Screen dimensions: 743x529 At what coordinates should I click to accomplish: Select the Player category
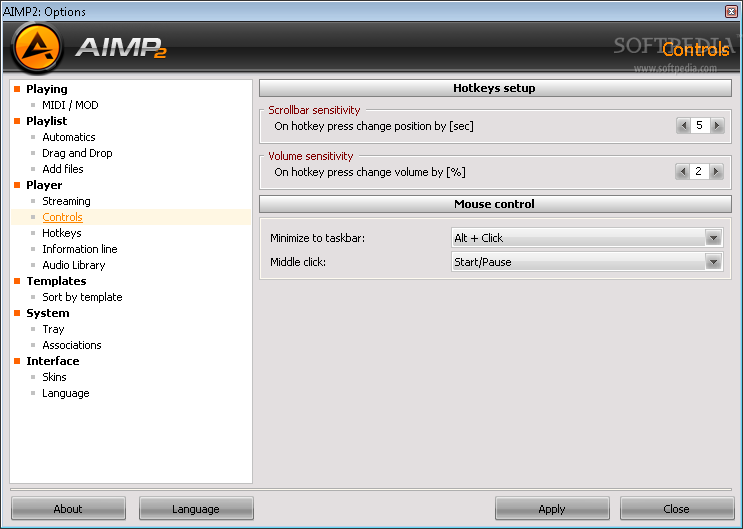pyautogui.click(x=44, y=185)
